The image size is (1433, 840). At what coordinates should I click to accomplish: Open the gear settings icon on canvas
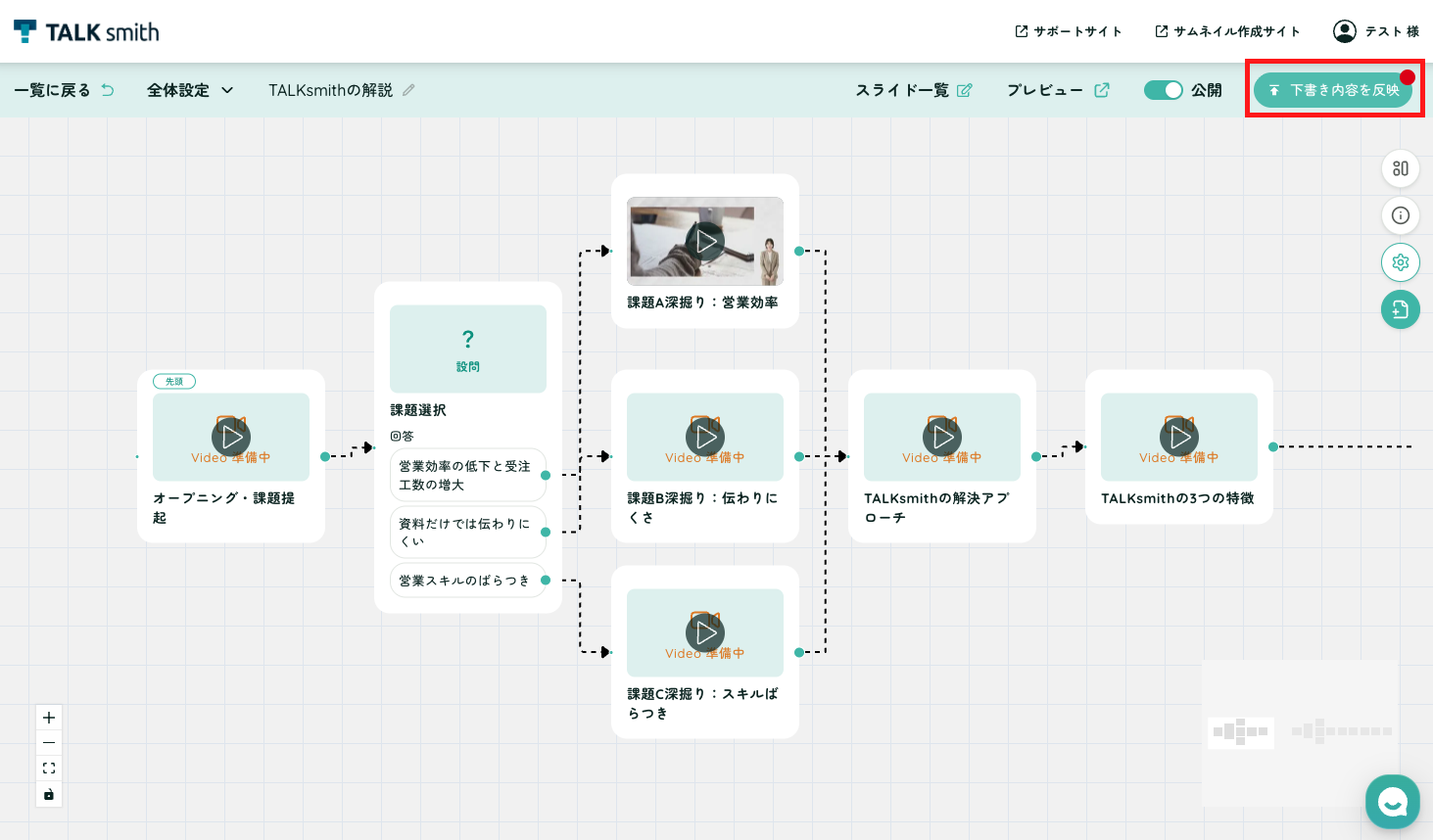[x=1401, y=262]
